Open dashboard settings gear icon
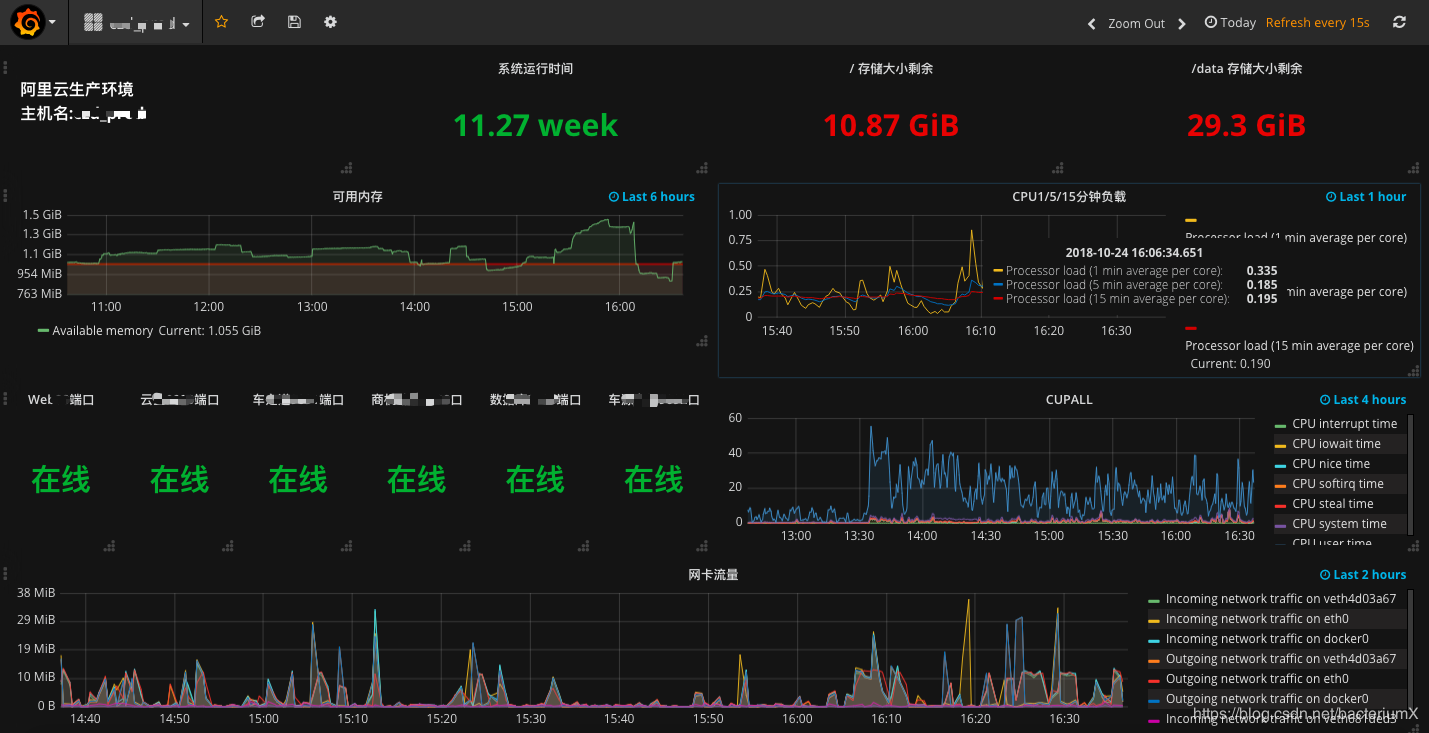The width and height of the screenshot is (1429, 733). click(x=331, y=22)
